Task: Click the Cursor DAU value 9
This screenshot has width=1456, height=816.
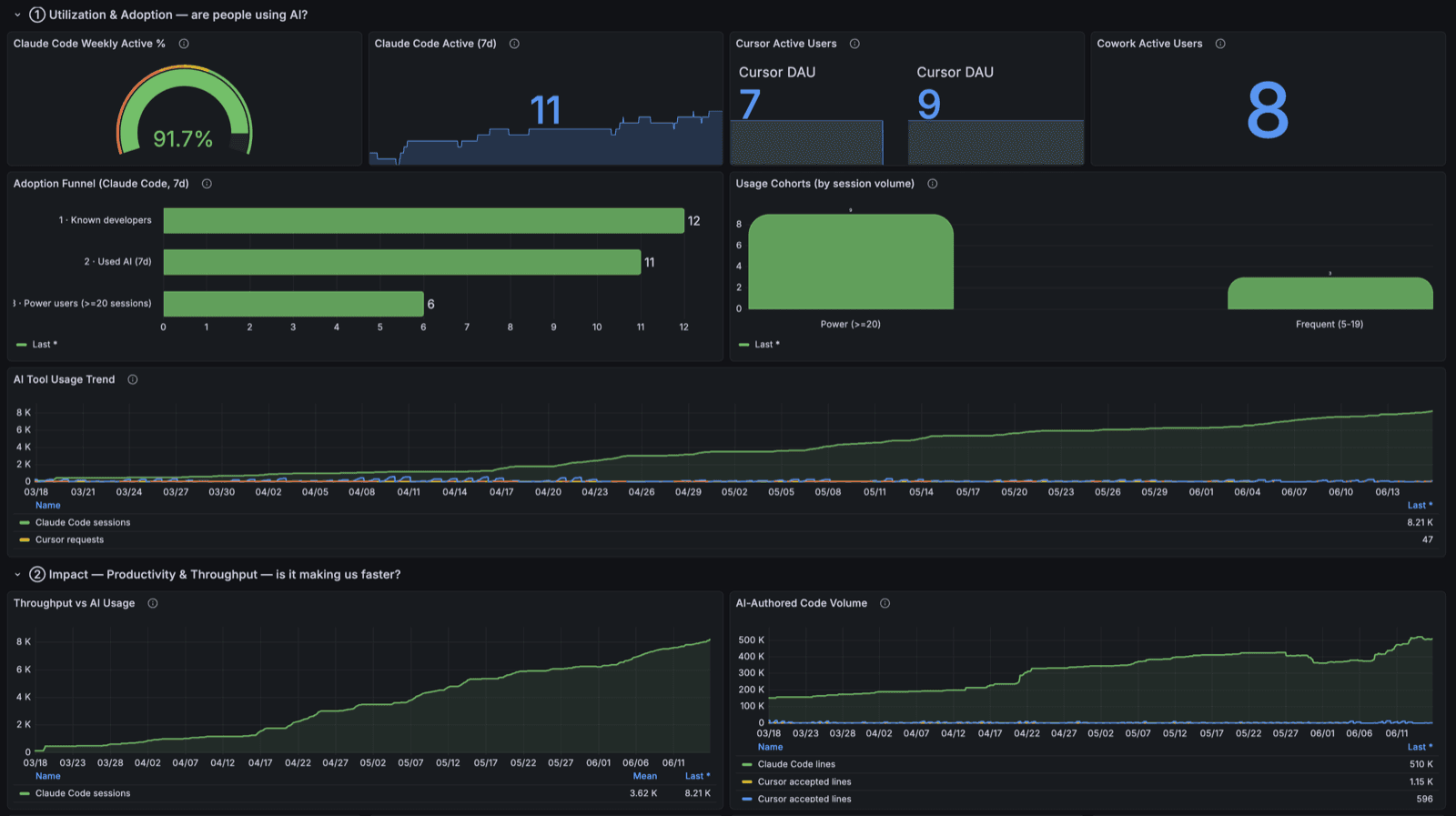Action: pyautogui.click(x=929, y=104)
